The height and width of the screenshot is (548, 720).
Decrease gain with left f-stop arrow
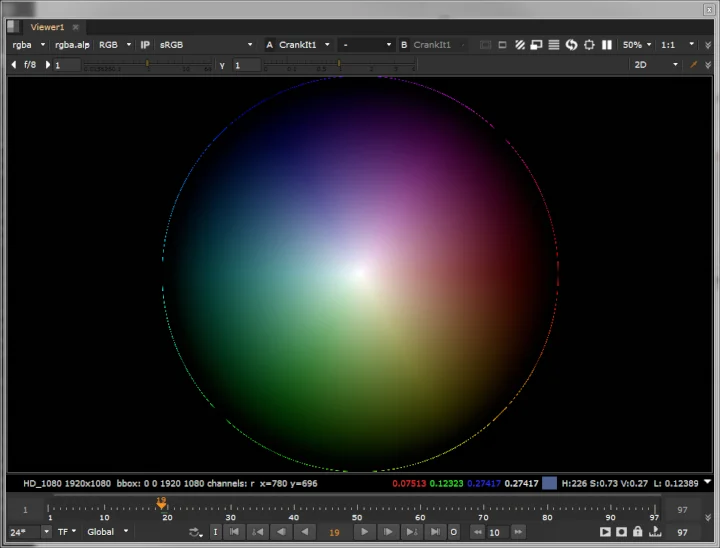pos(13,65)
